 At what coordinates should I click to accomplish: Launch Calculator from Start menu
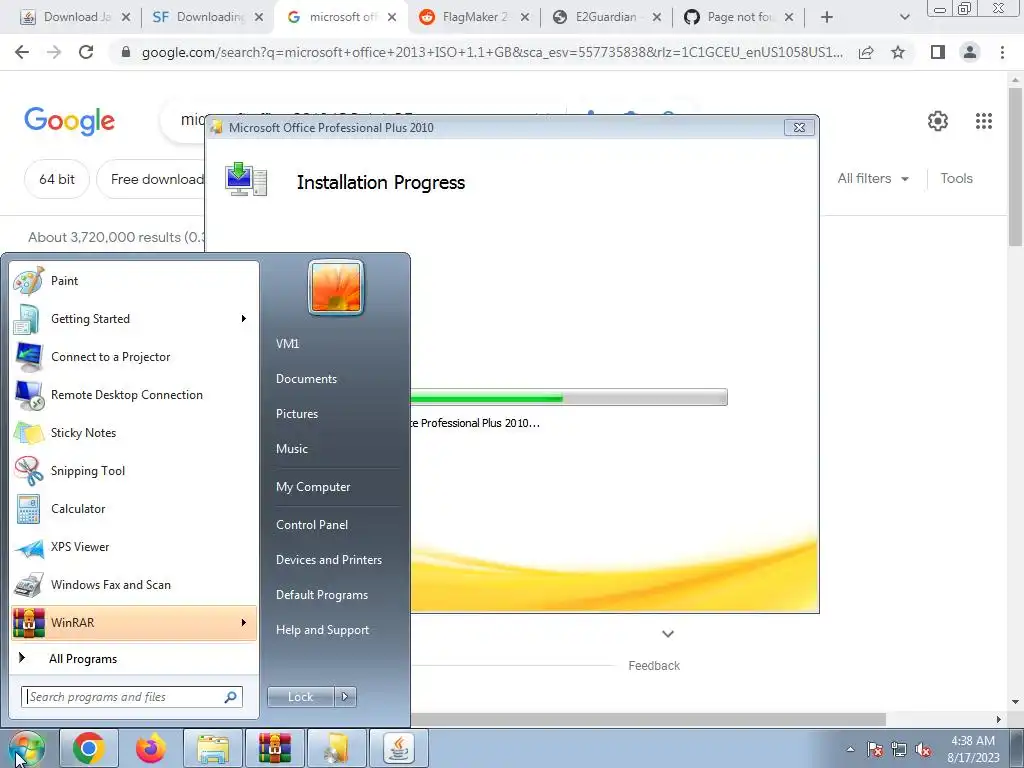134,509
